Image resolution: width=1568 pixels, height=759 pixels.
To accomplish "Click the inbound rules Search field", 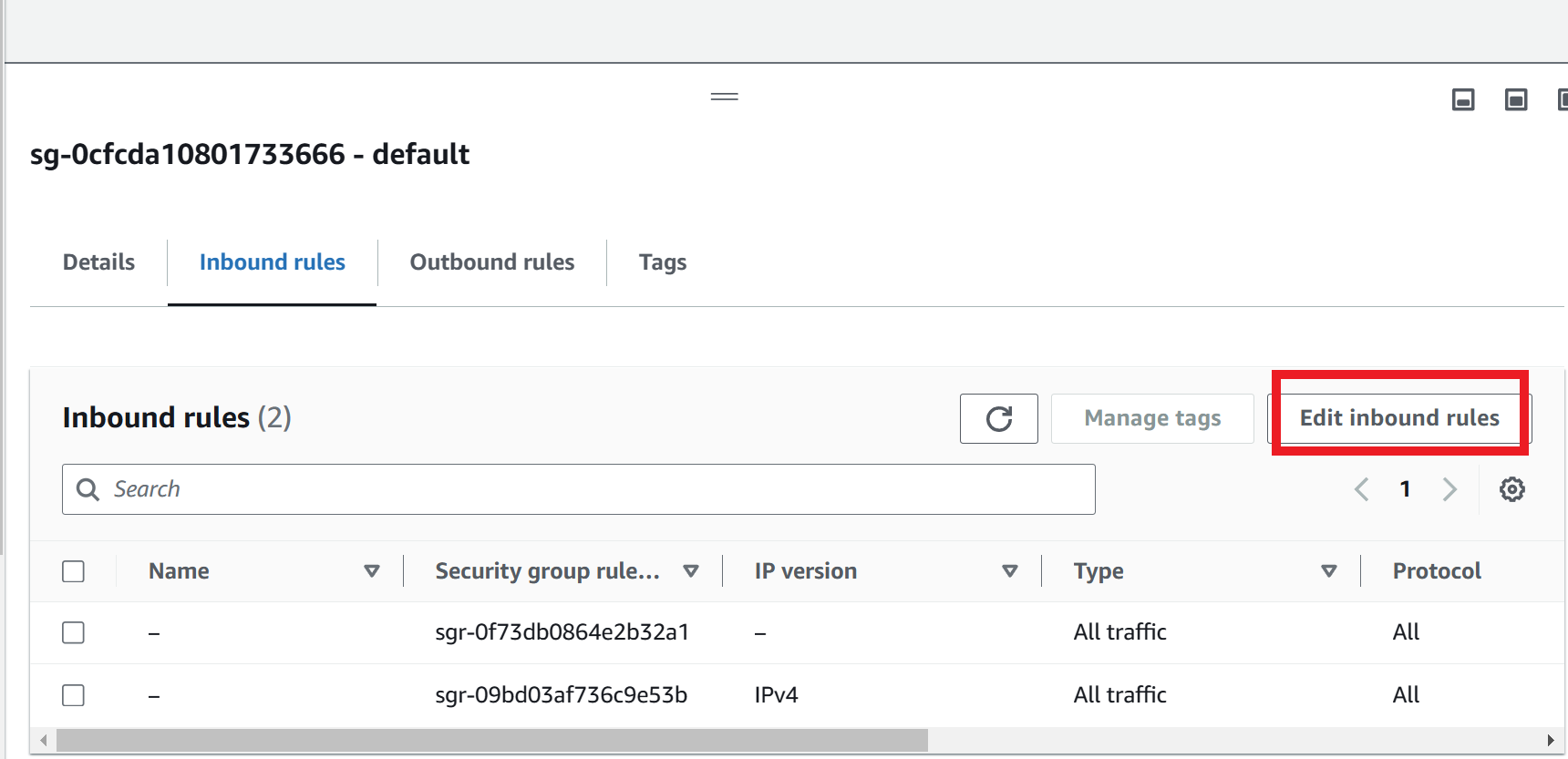I will [x=583, y=489].
